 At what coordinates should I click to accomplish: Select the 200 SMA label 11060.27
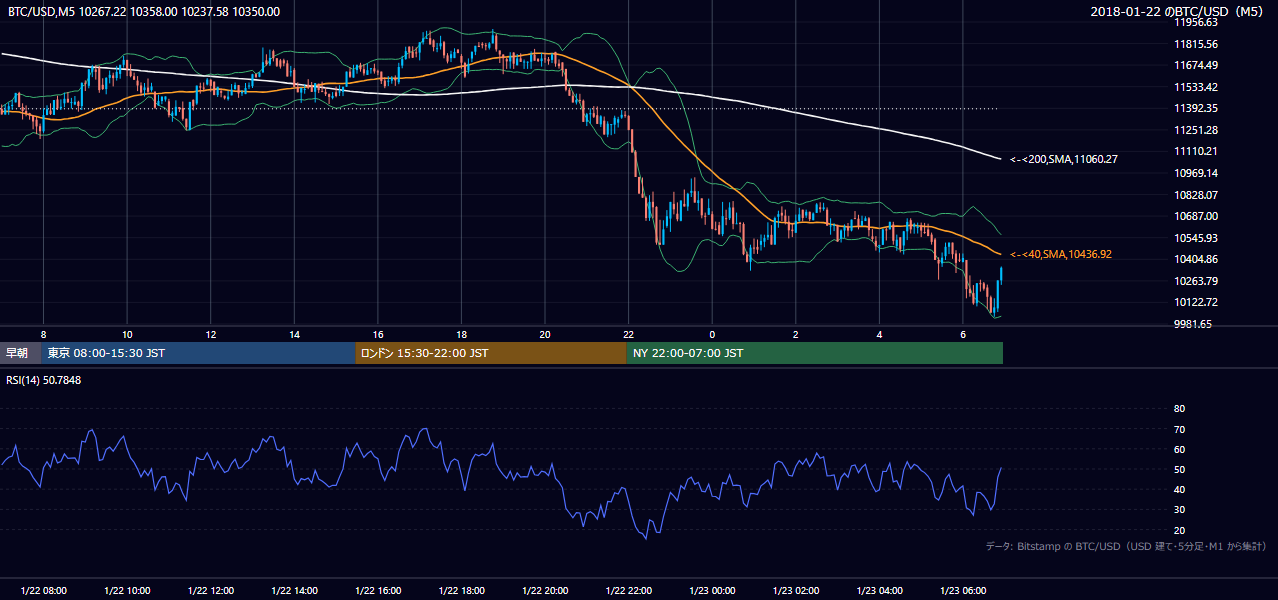[x=1064, y=159]
